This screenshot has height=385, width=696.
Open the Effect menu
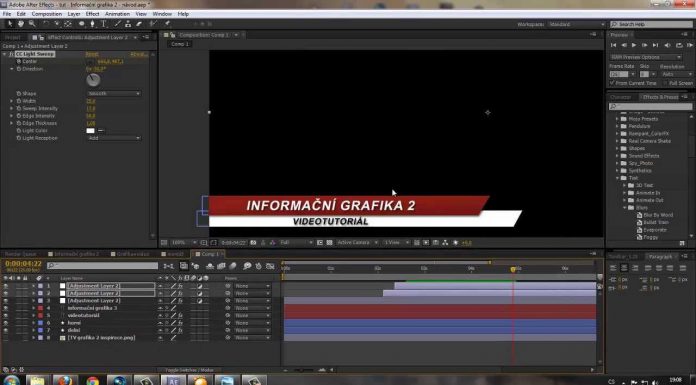coord(92,14)
